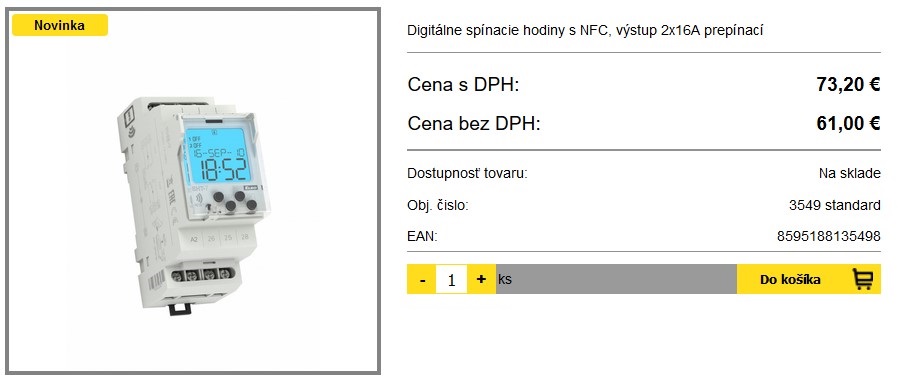Click the ks unit label

click(505, 279)
